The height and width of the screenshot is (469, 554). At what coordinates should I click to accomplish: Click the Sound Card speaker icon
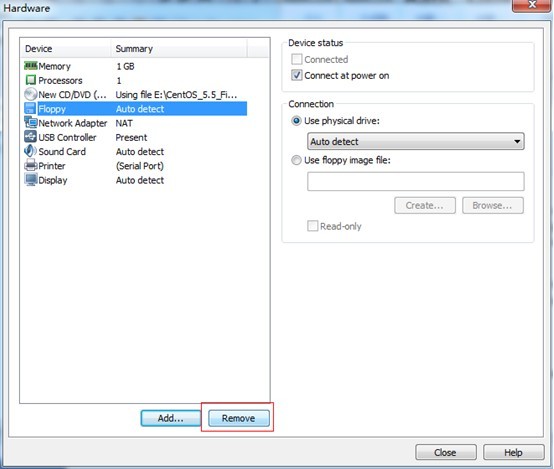click(30, 151)
